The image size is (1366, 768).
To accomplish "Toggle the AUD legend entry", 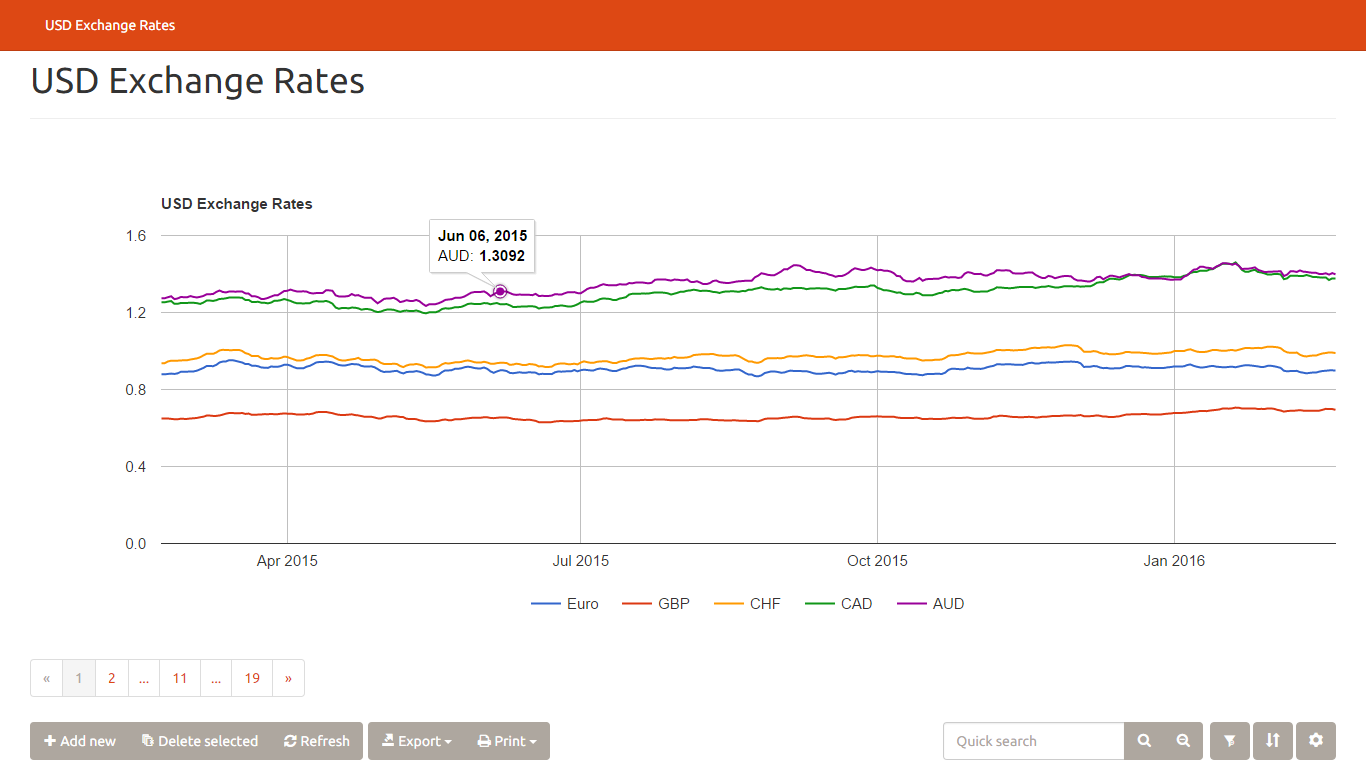I will click(x=932, y=604).
